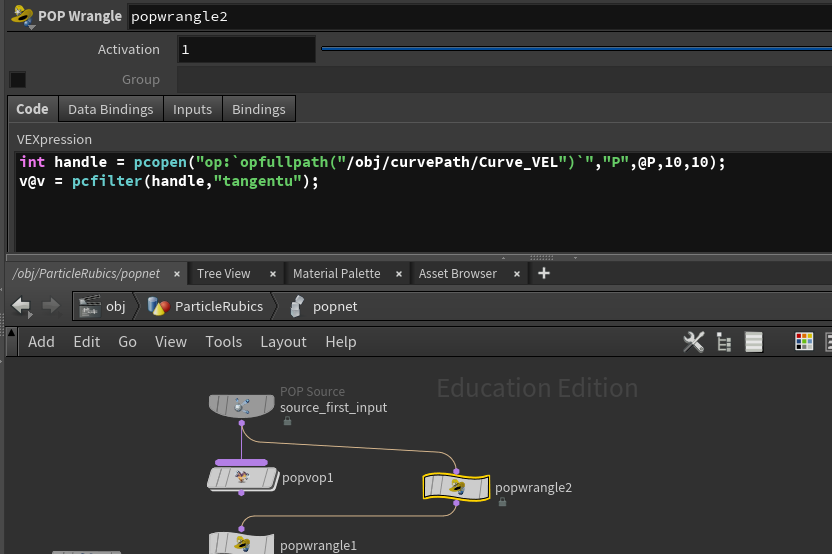
Task: Open the Layout menu
Action: (283, 342)
